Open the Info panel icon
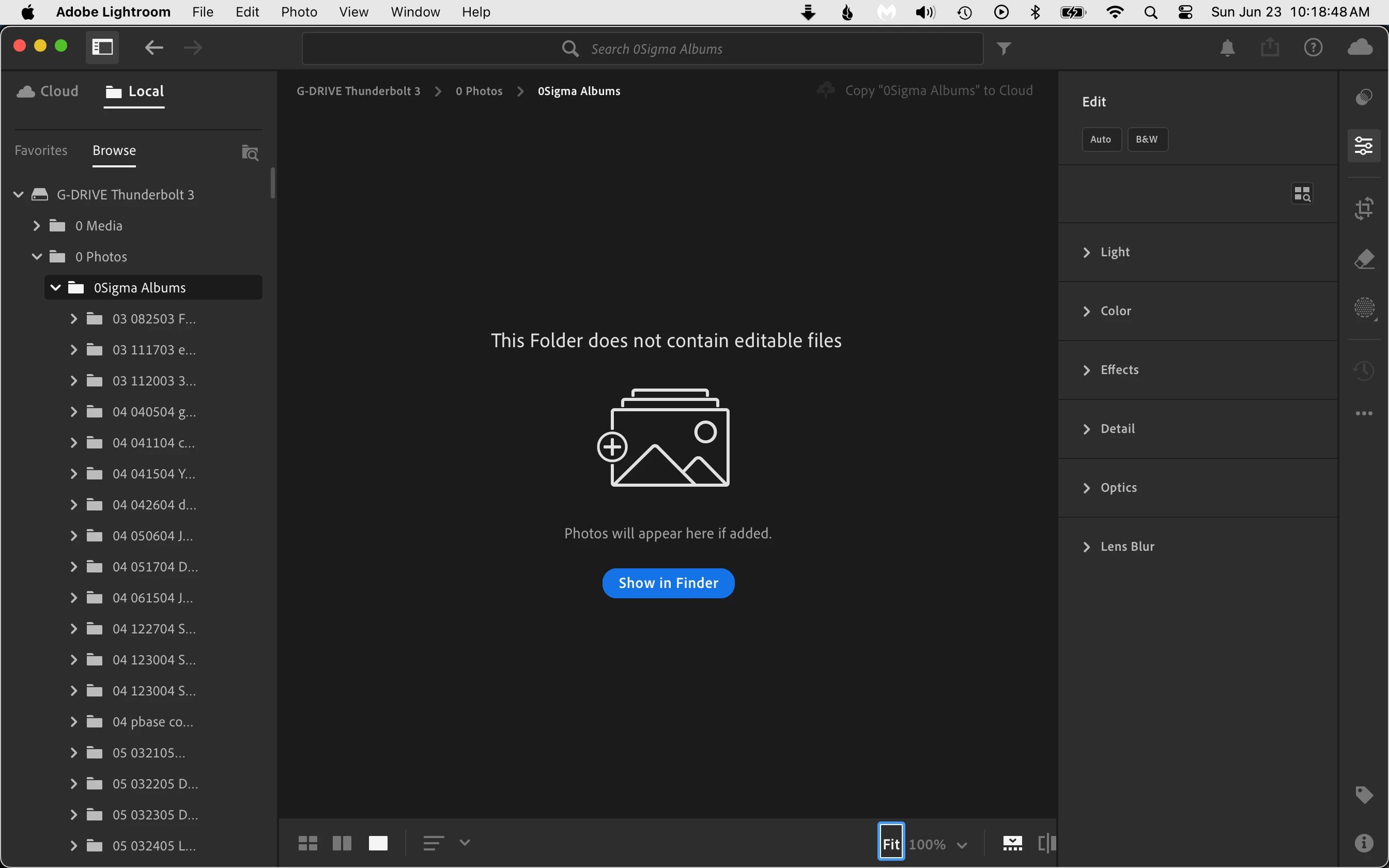This screenshot has width=1389, height=868. coord(1364,843)
